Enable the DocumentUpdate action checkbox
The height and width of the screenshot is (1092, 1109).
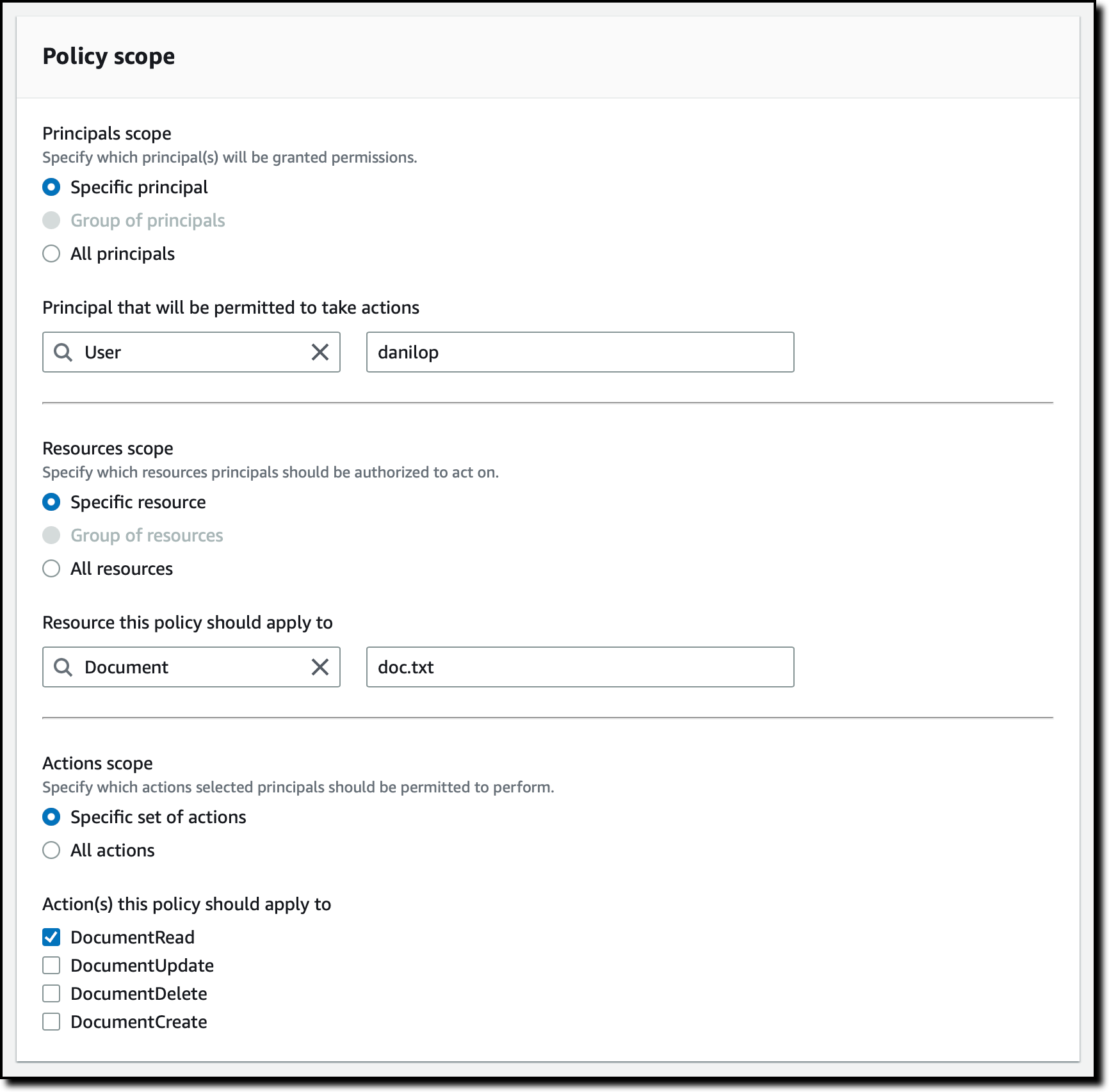pyautogui.click(x=51, y=965)
